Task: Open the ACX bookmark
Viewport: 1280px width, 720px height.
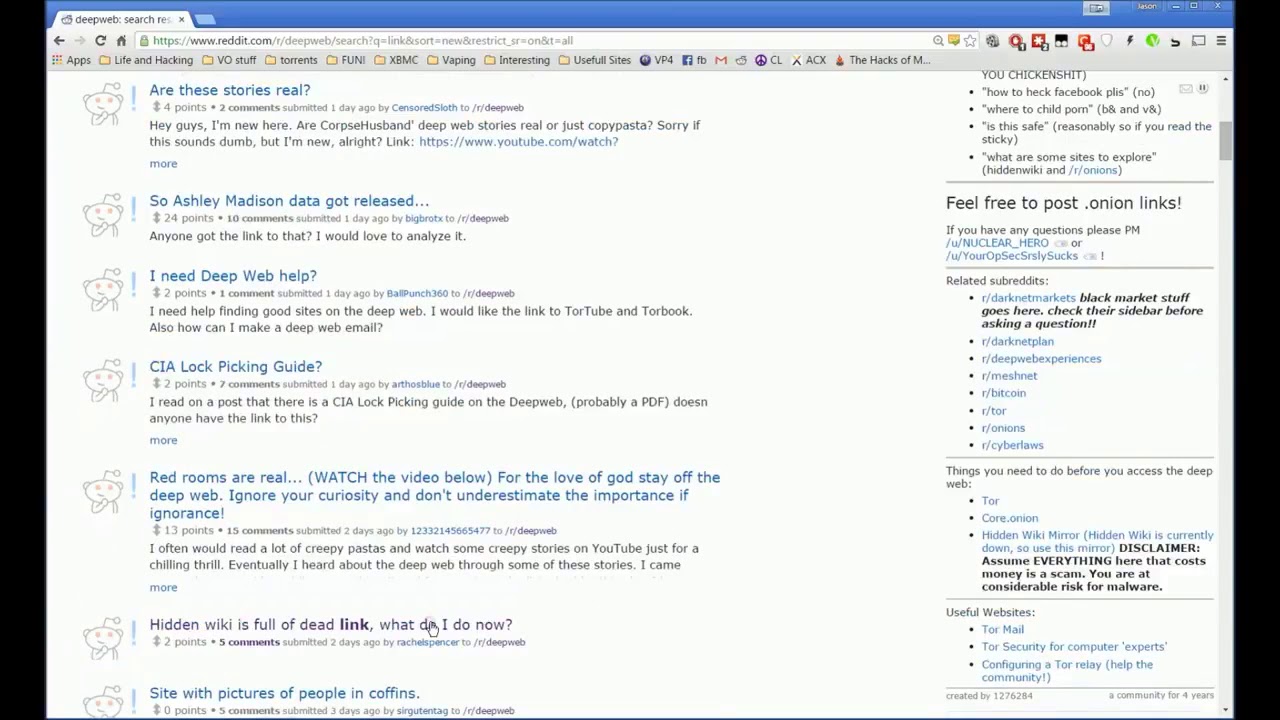Action: tap(809, 60)
